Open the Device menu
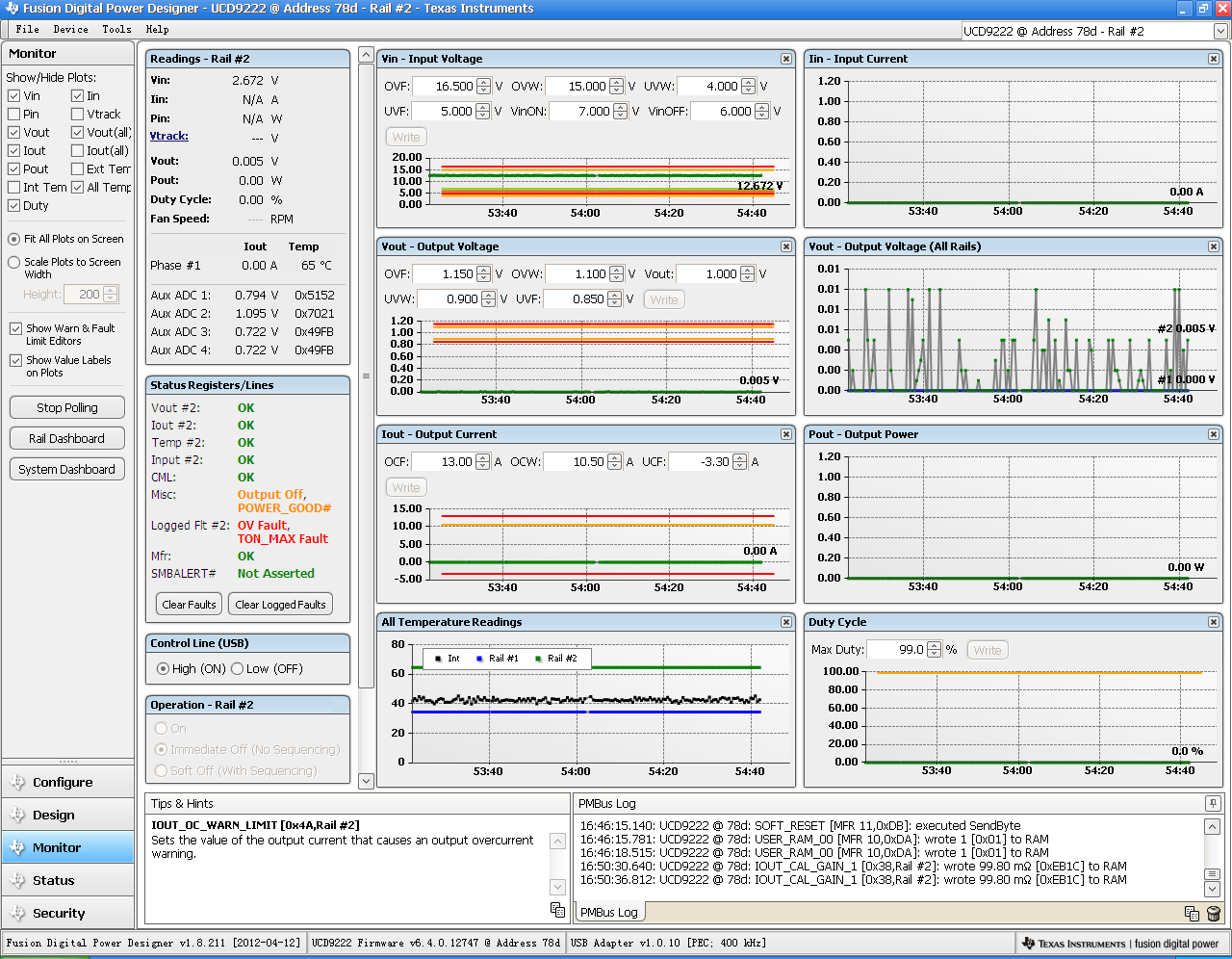The width and height of the screenshot is (1232, 959). click(x=70, y=30)
